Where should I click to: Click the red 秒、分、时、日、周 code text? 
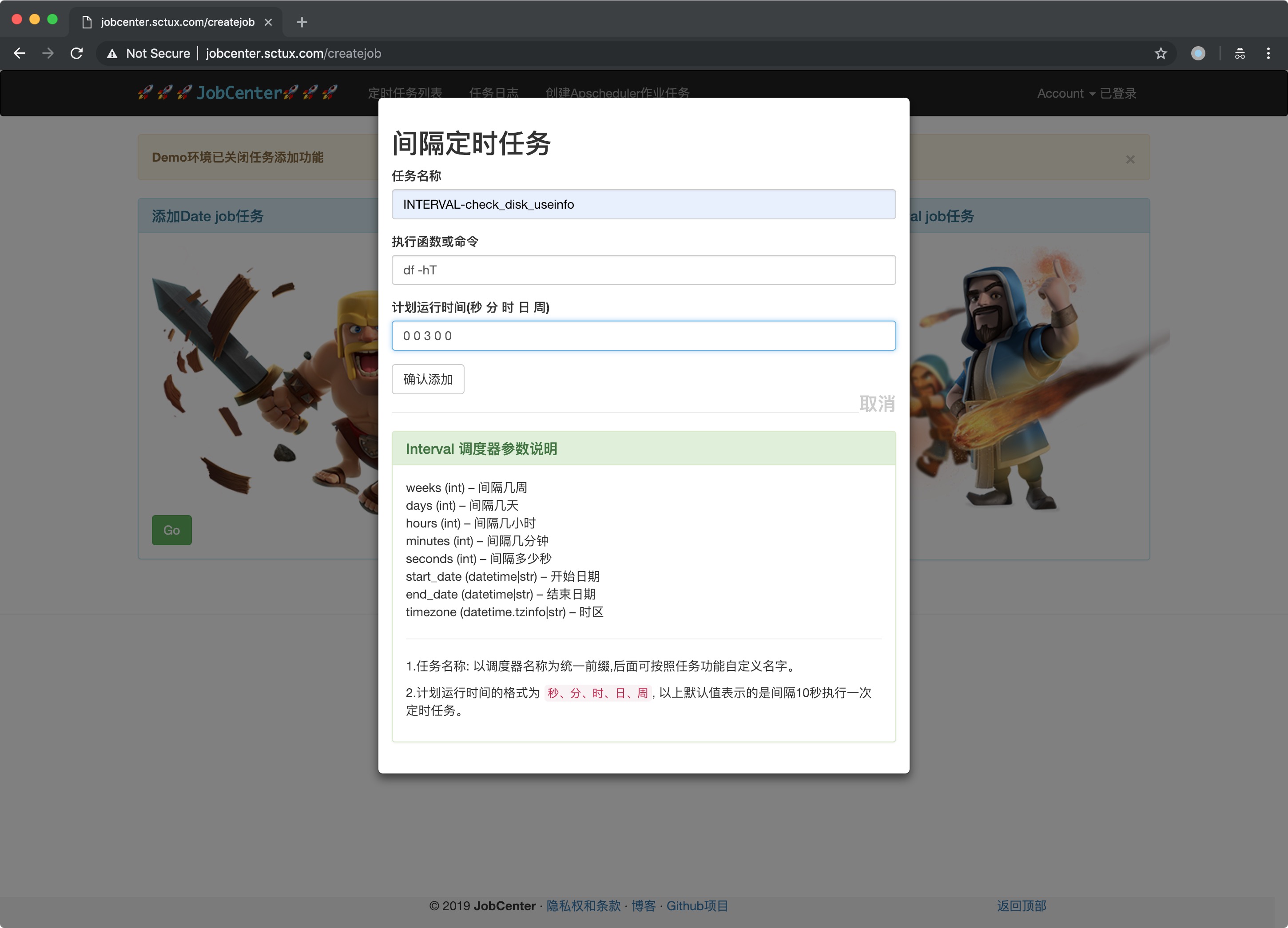coord(597,693)
